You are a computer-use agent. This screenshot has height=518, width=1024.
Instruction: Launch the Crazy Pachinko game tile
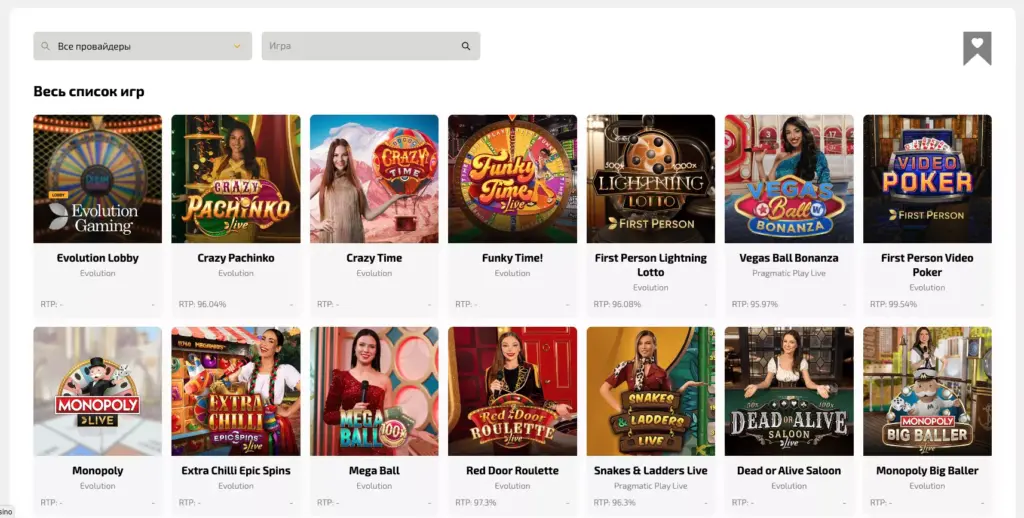point(236,179)
